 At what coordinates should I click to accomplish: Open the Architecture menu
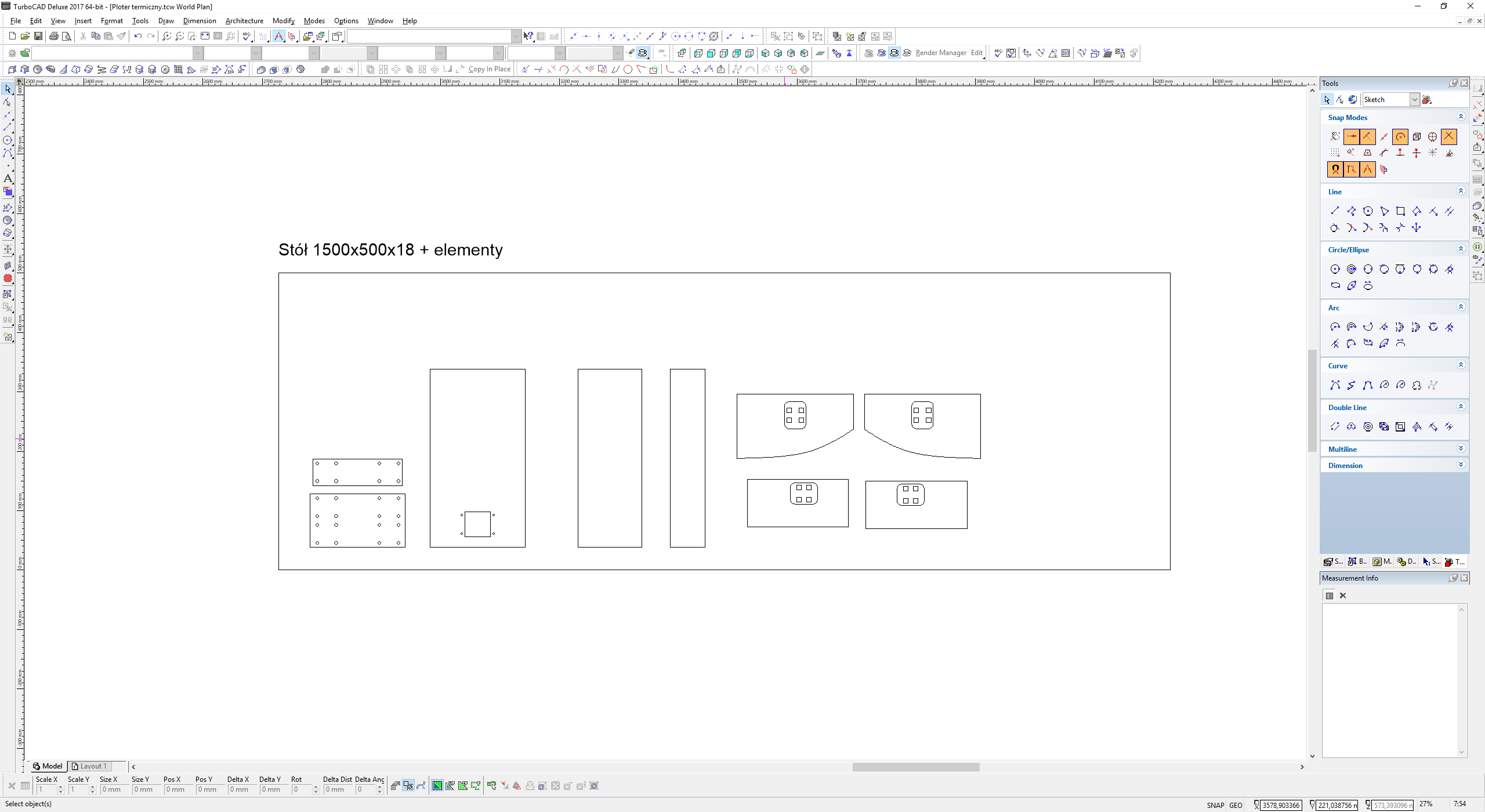(244, 21)
